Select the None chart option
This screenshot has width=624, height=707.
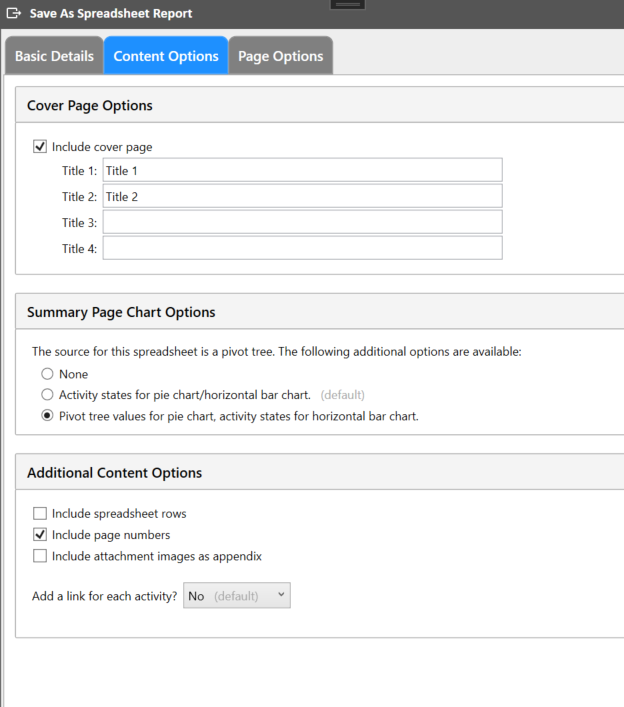click(47, 374)
